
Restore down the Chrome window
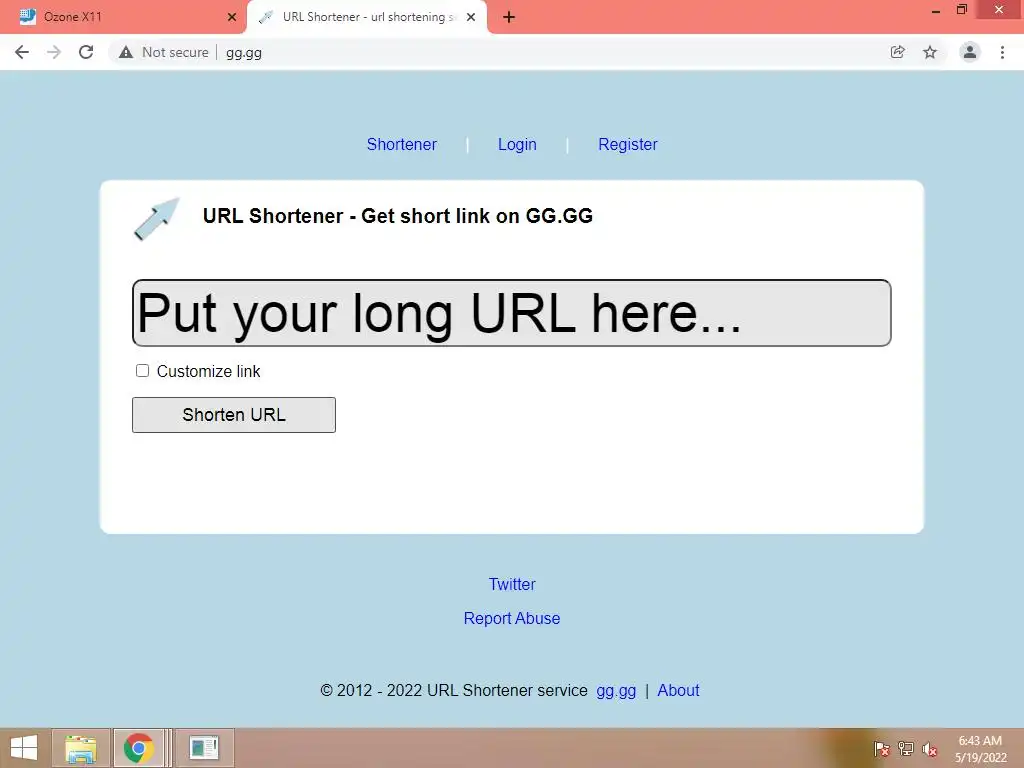(x=962, y=10)
